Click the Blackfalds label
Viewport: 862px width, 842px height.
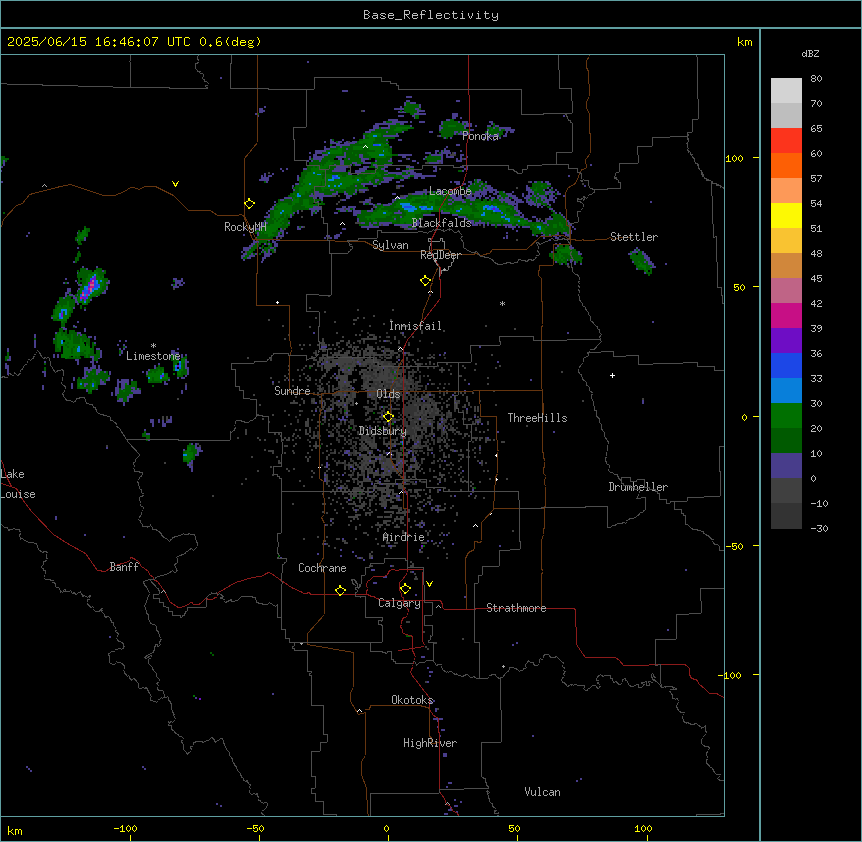click(x=441, y=223)
